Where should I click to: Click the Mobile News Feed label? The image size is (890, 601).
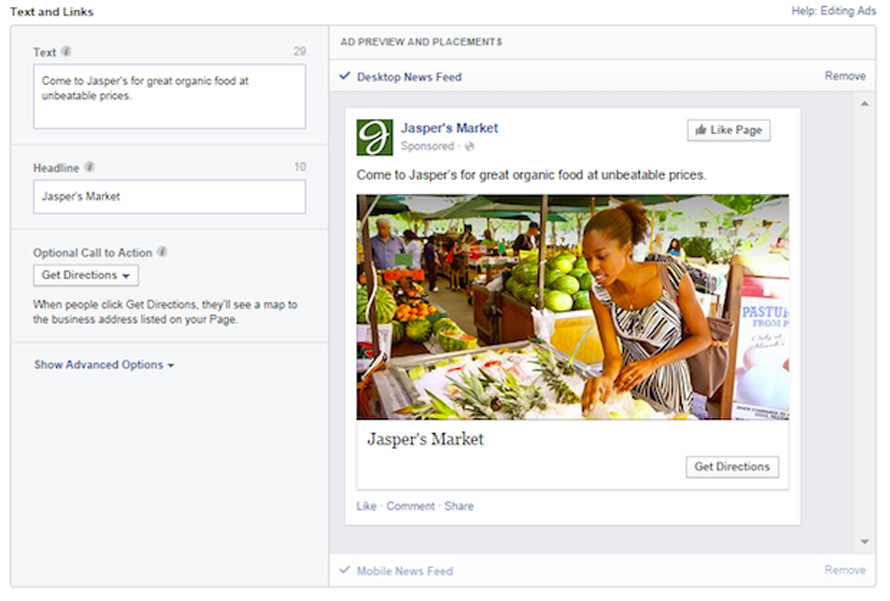pyautogui.click(x=405, y=571)
